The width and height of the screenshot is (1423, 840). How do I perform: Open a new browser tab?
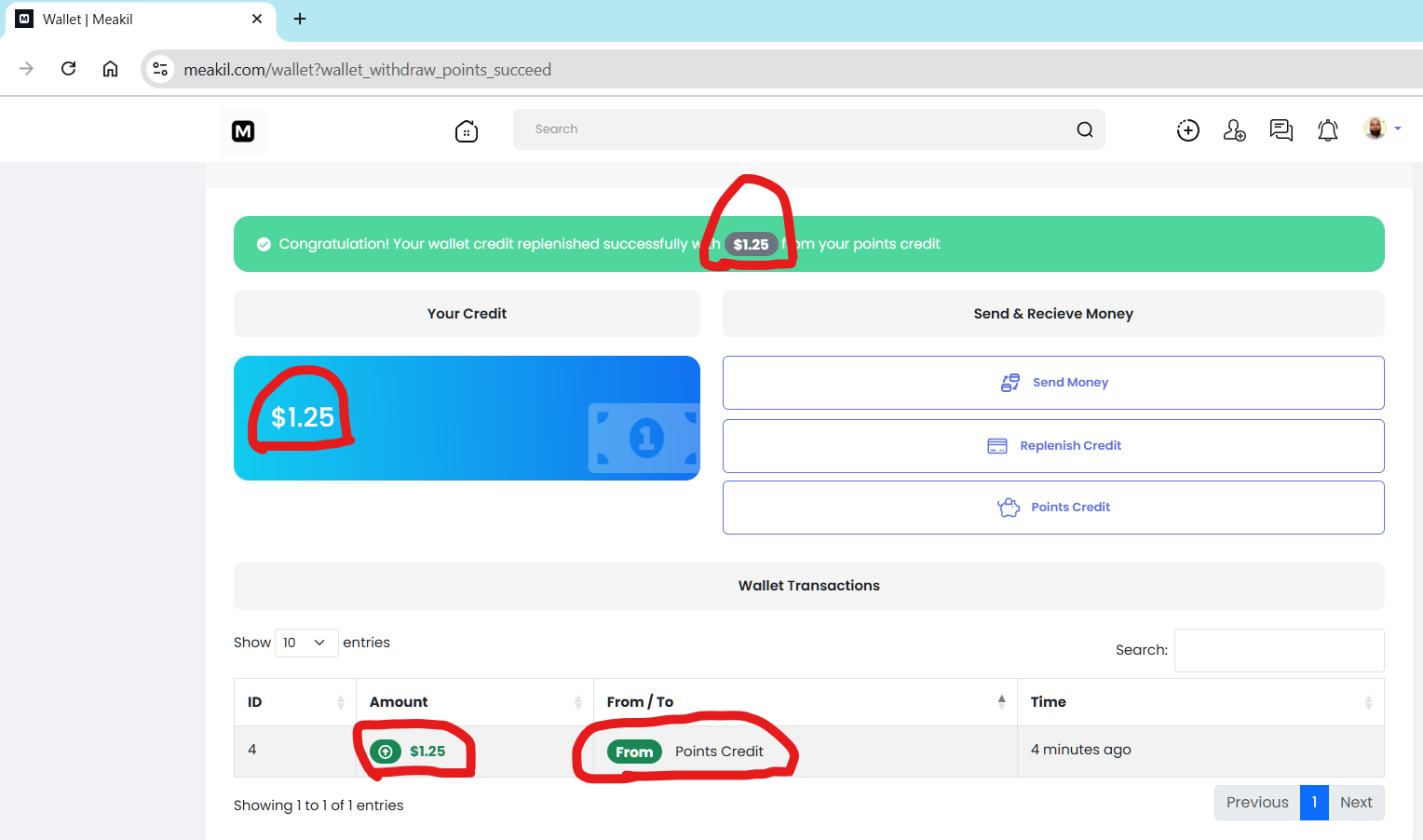(x=300, y=19)
